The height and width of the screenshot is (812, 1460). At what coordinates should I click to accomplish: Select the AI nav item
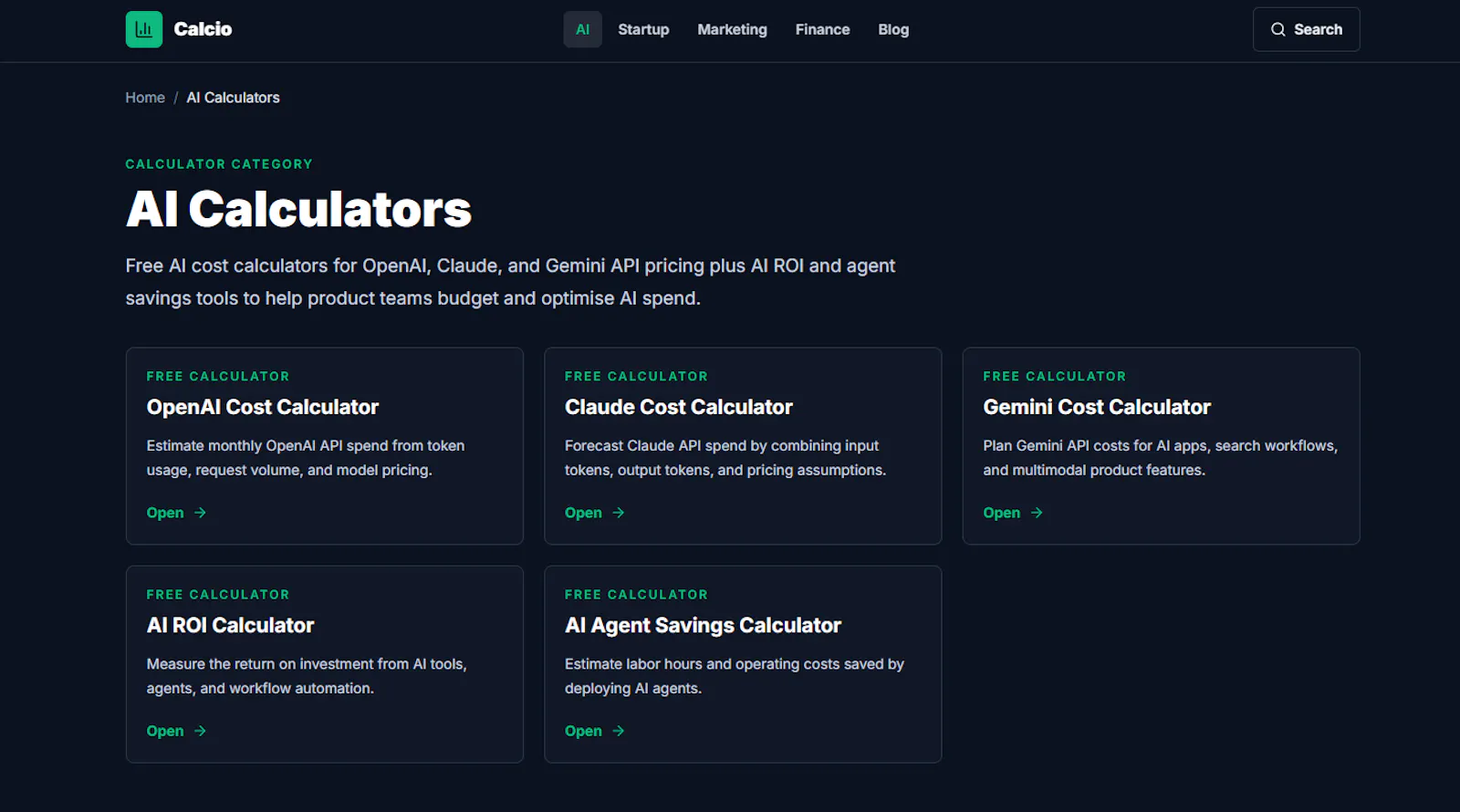coord(582,29)
